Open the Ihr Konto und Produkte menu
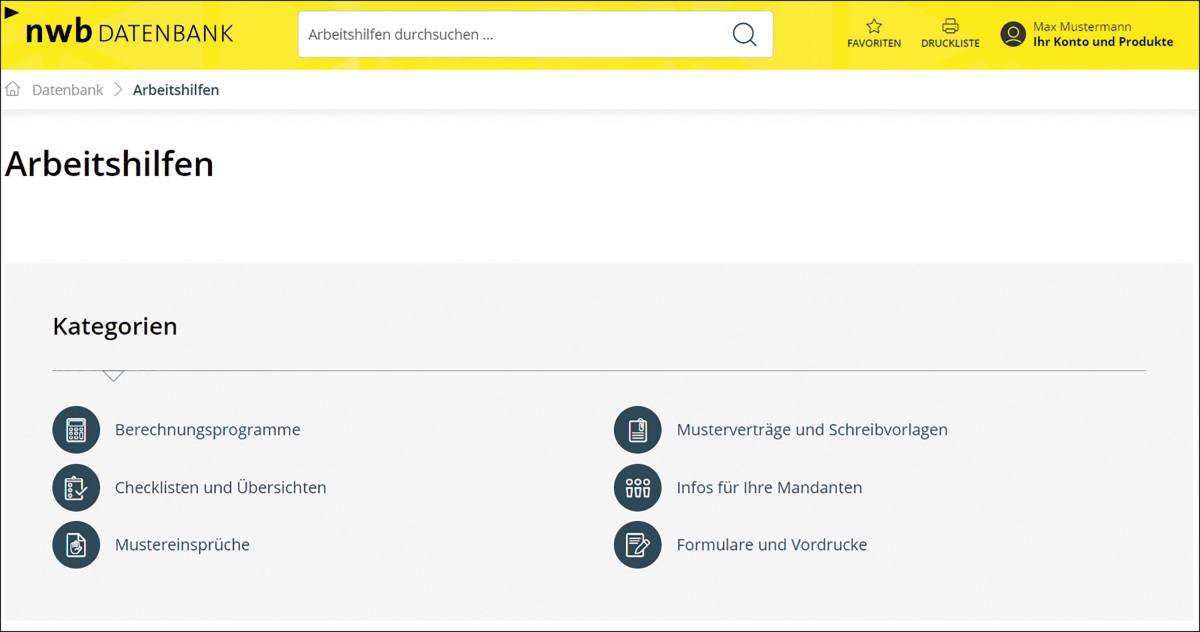Screen dimensions: 1200x632 coord(1102,42)
